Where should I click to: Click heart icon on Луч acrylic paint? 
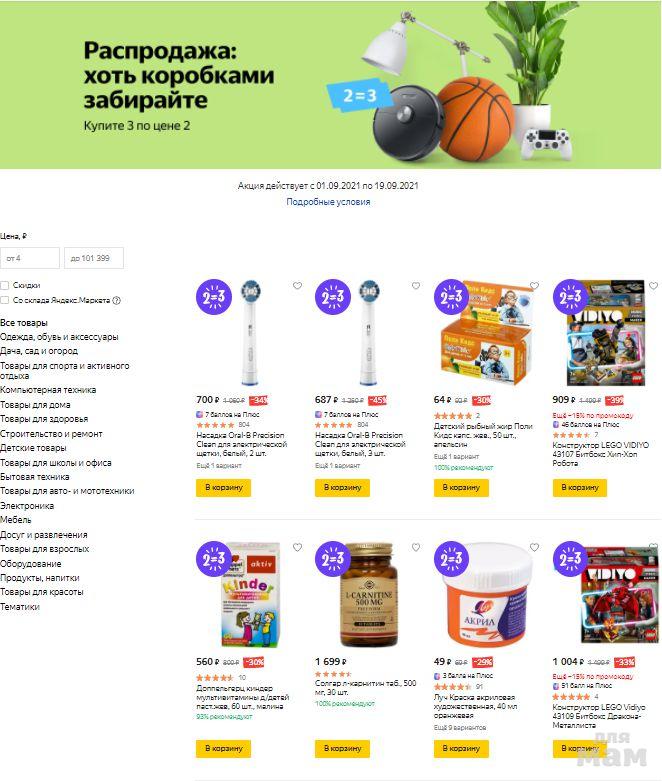[x=534, y=547]
